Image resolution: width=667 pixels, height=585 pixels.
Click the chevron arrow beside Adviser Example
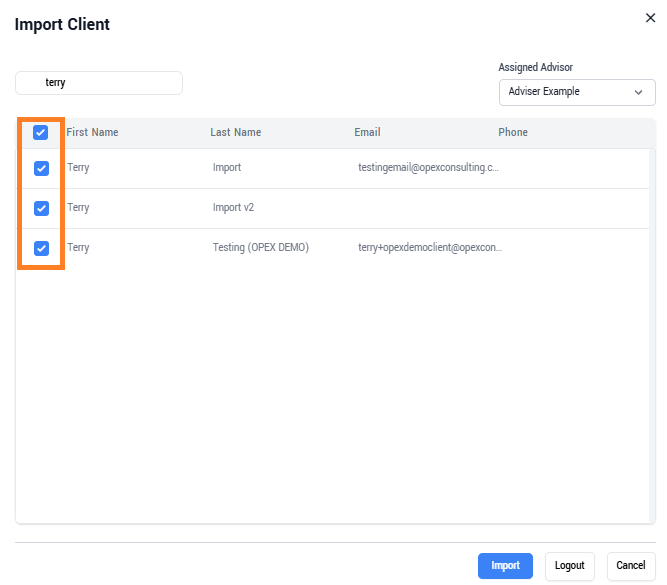pos(638,92)
